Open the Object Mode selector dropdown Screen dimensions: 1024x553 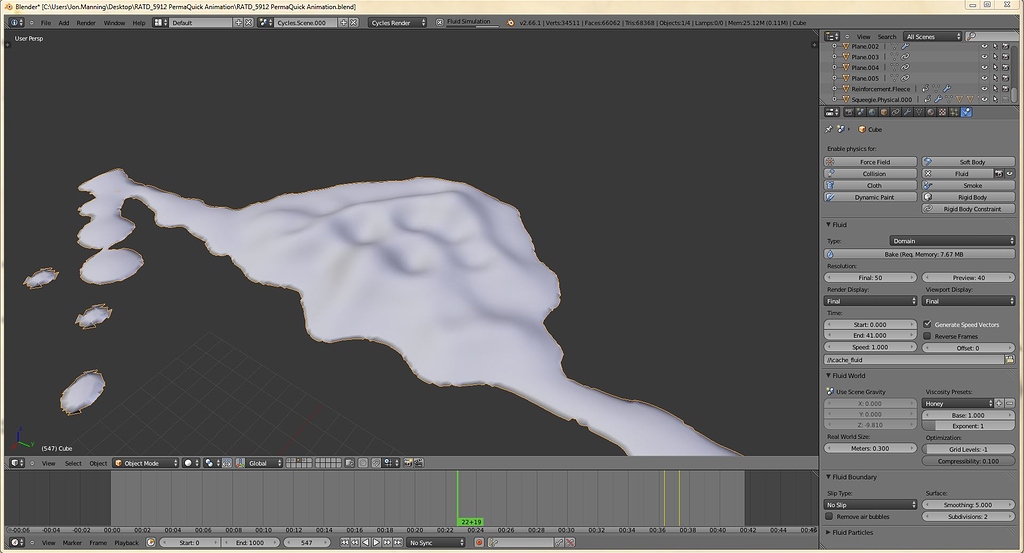click(146, 463)
